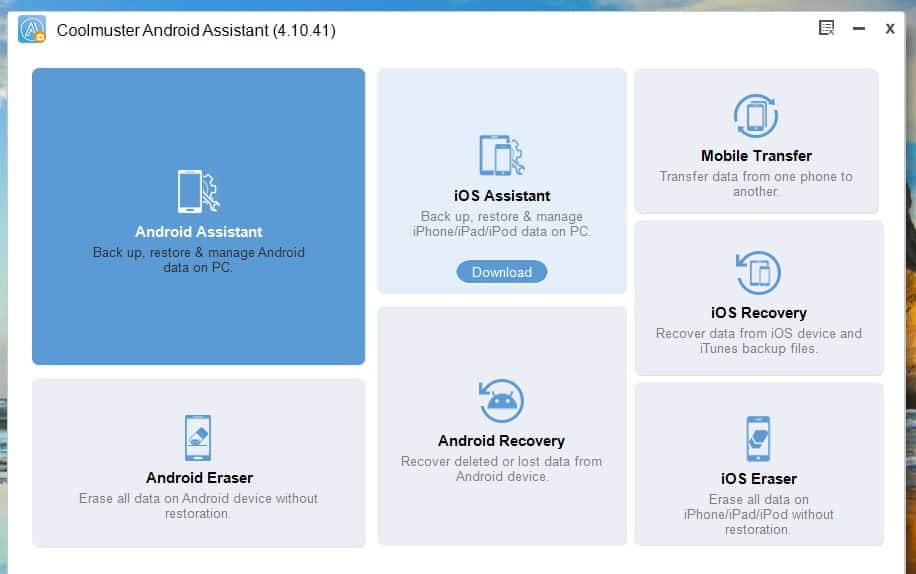Close the Coolmuster Android Assistant window
The image size is (916, 574).
tap(889, 29)
